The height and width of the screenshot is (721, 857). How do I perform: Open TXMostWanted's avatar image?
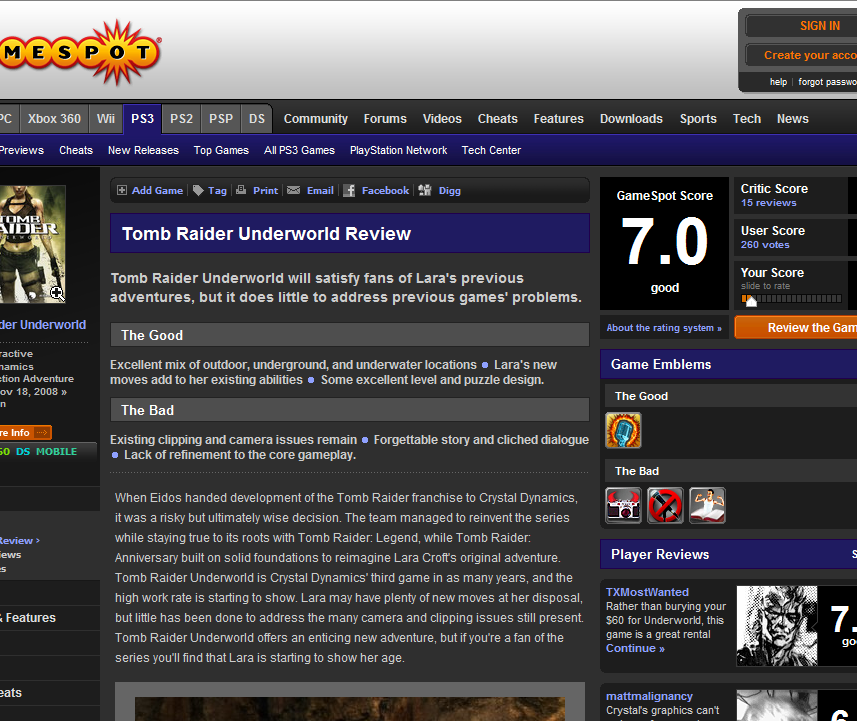click(777, 626)
